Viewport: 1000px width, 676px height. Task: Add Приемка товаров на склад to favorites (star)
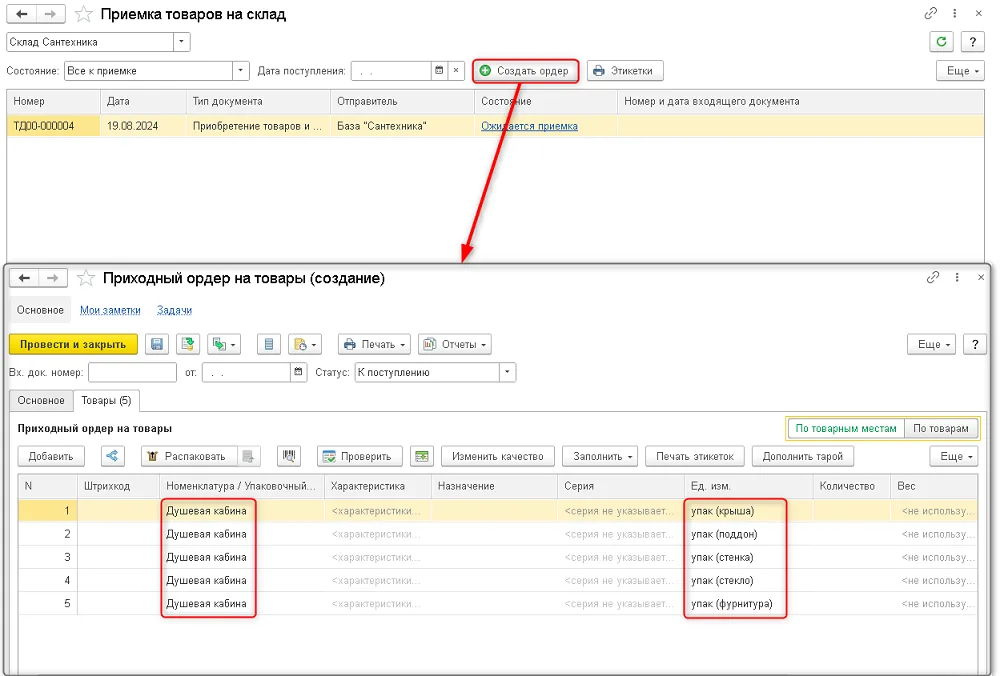tap(84, 14)
